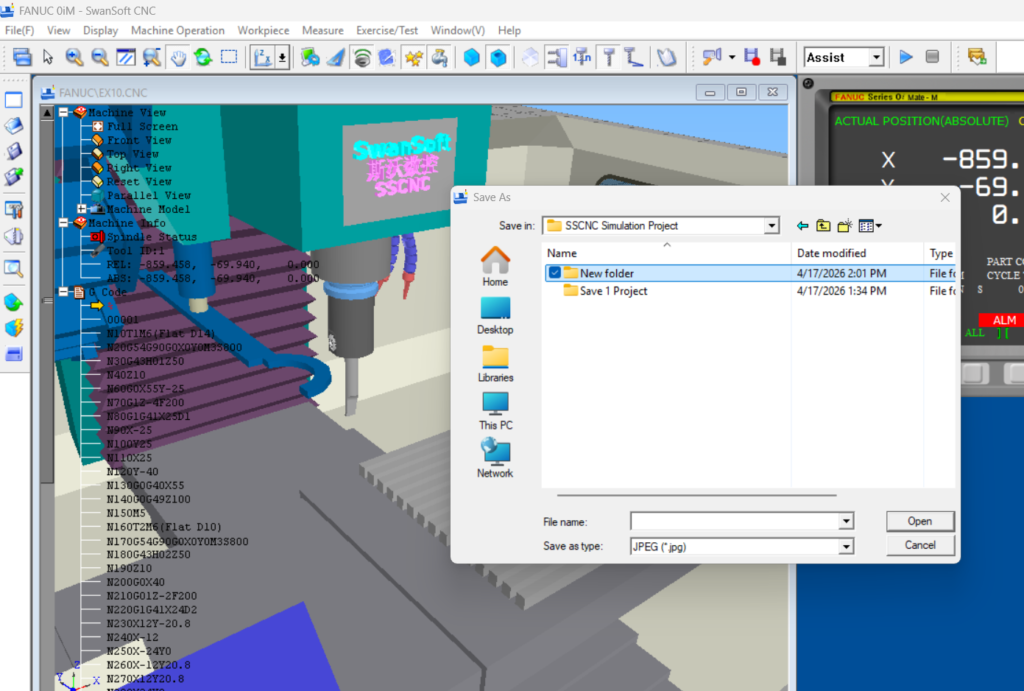Screen dimensions: 1024x691
Task: Click the Open button in dialog
Action: 919,521
